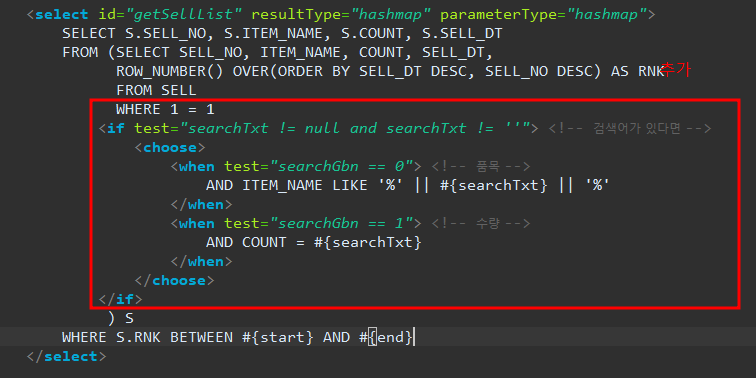Click the subquery alias ") S"
This screenshot has height=378, width=756.
pos(121,318)
